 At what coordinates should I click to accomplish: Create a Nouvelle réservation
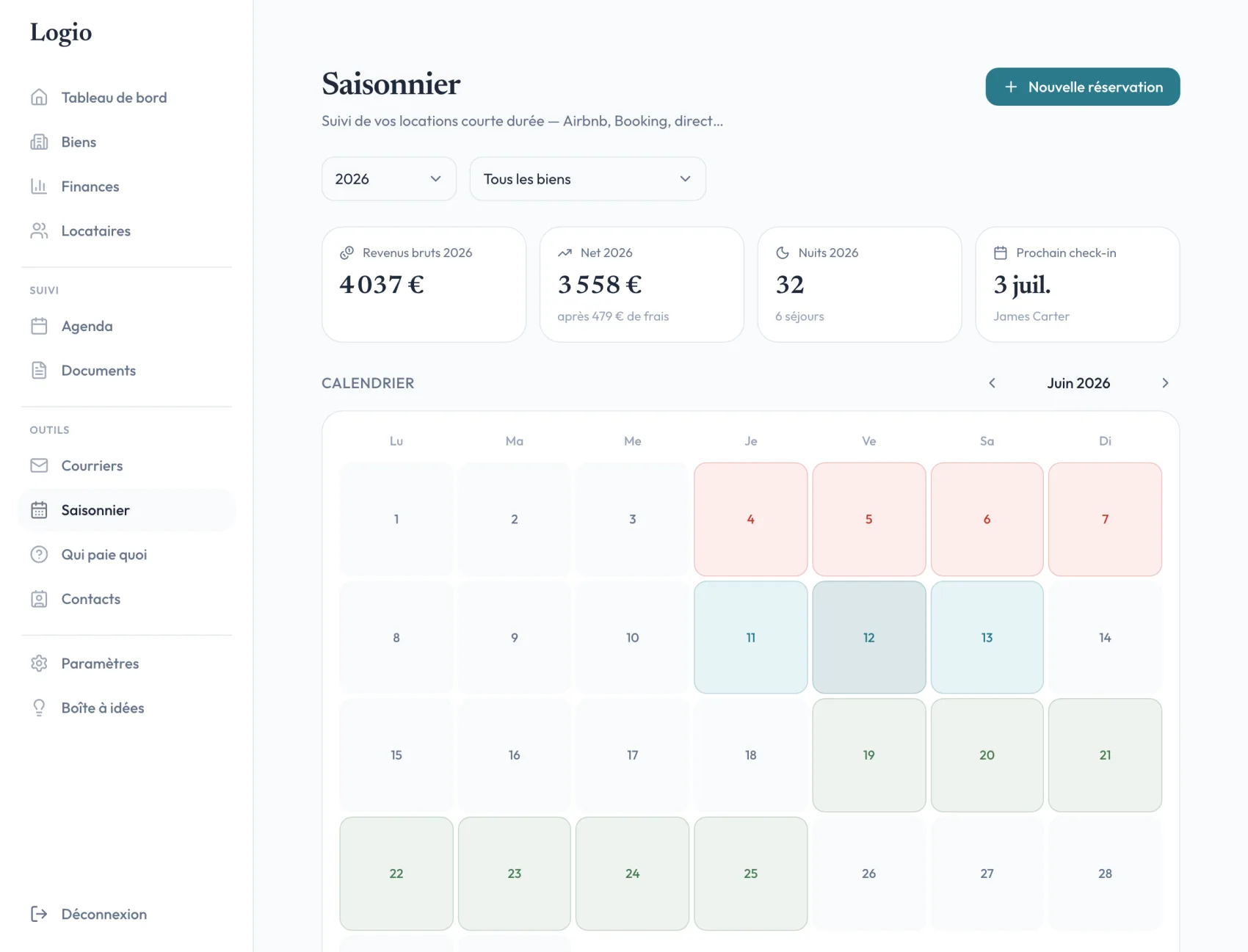[1083, 87]
